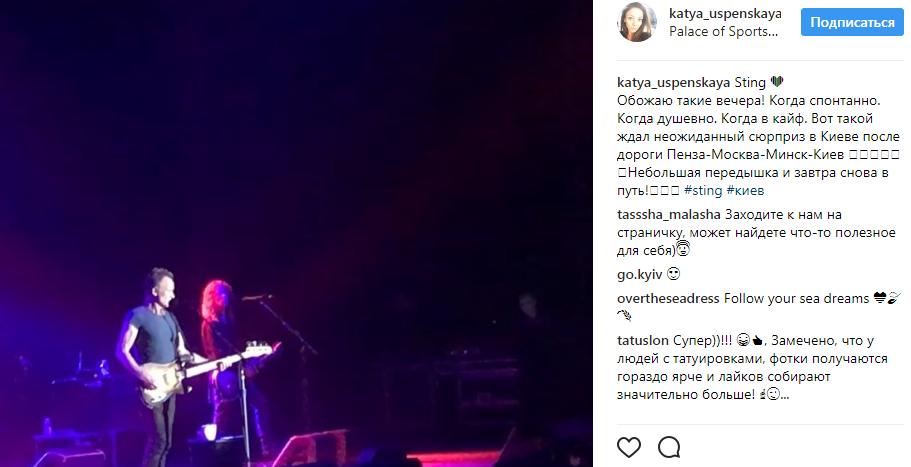Click the Подписаться follow button
Screen dimensions: 911x467
click(852, 23)
